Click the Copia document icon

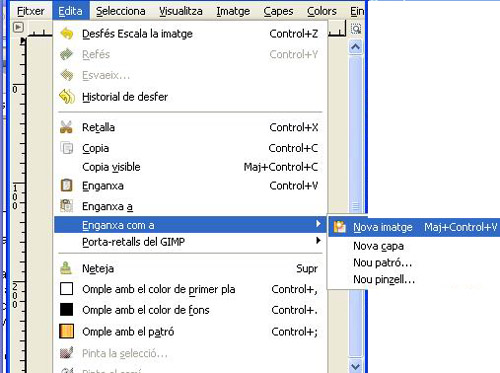[66, 148]
